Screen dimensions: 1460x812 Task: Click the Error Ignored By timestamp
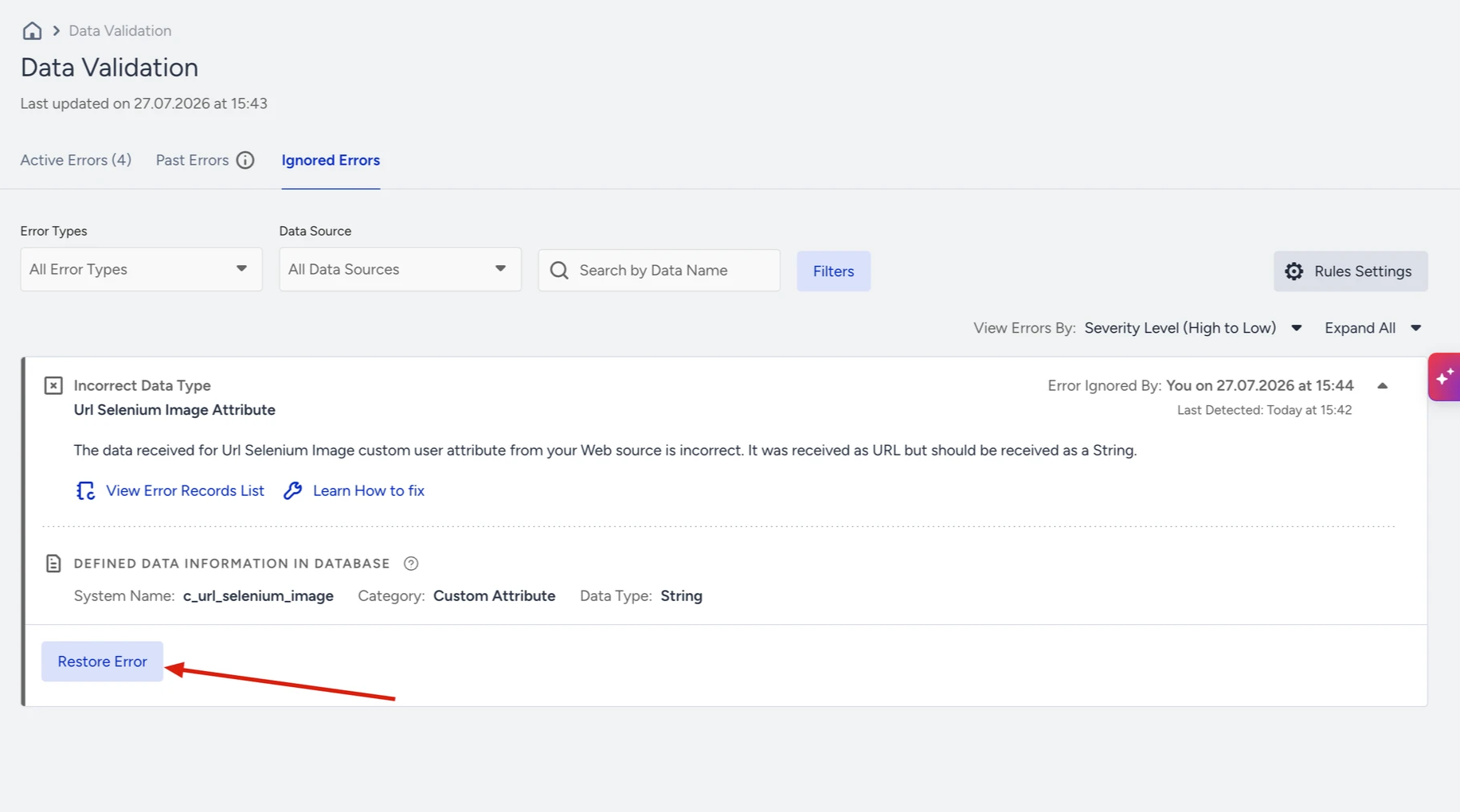point(1259,385)
